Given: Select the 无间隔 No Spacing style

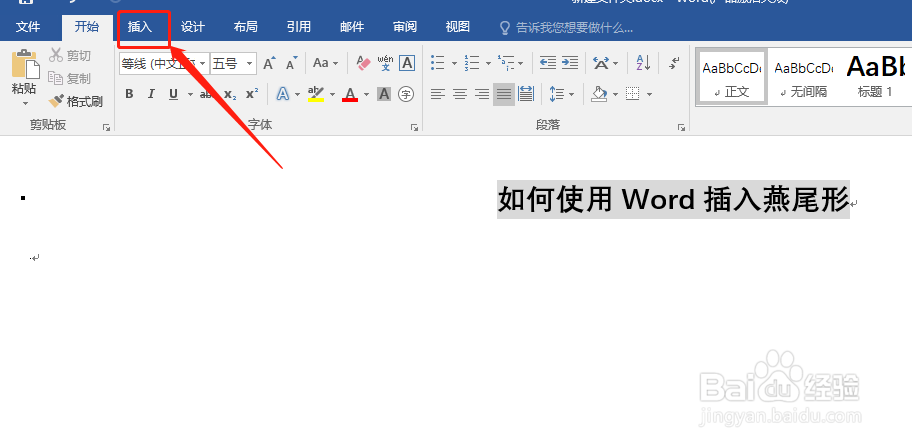Looking at the screenshot, I should coord(803,76).
